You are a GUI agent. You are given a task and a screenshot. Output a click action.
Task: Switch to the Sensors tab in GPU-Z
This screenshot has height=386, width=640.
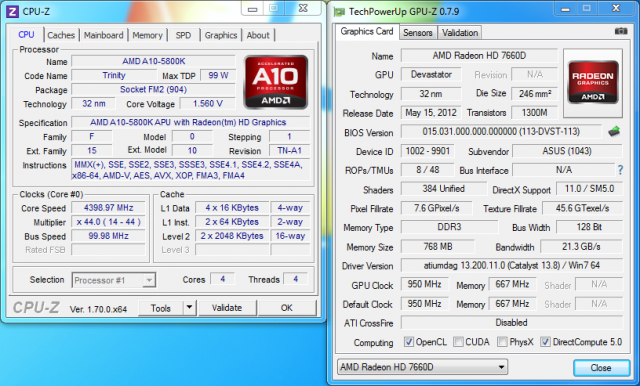tap(418, 33)
